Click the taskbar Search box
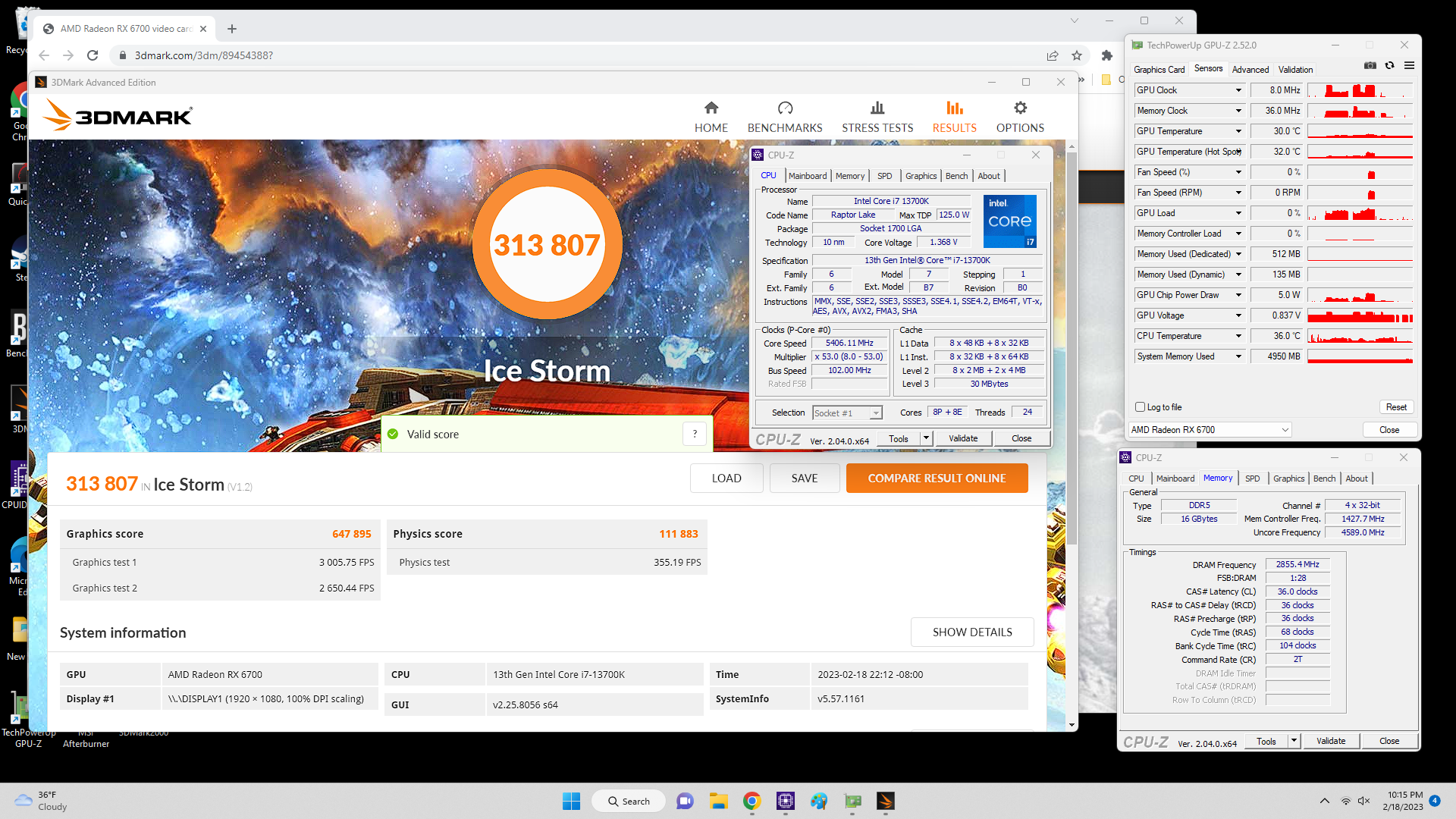 pos(629,801)
